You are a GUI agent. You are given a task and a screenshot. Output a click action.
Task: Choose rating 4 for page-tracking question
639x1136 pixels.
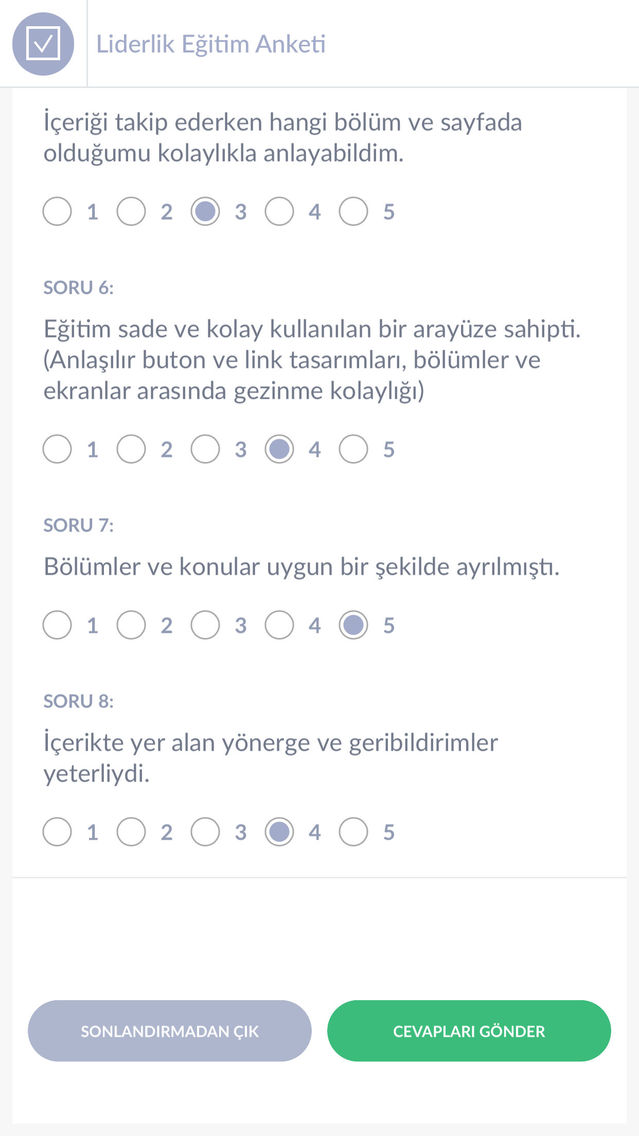click(279, 212)
